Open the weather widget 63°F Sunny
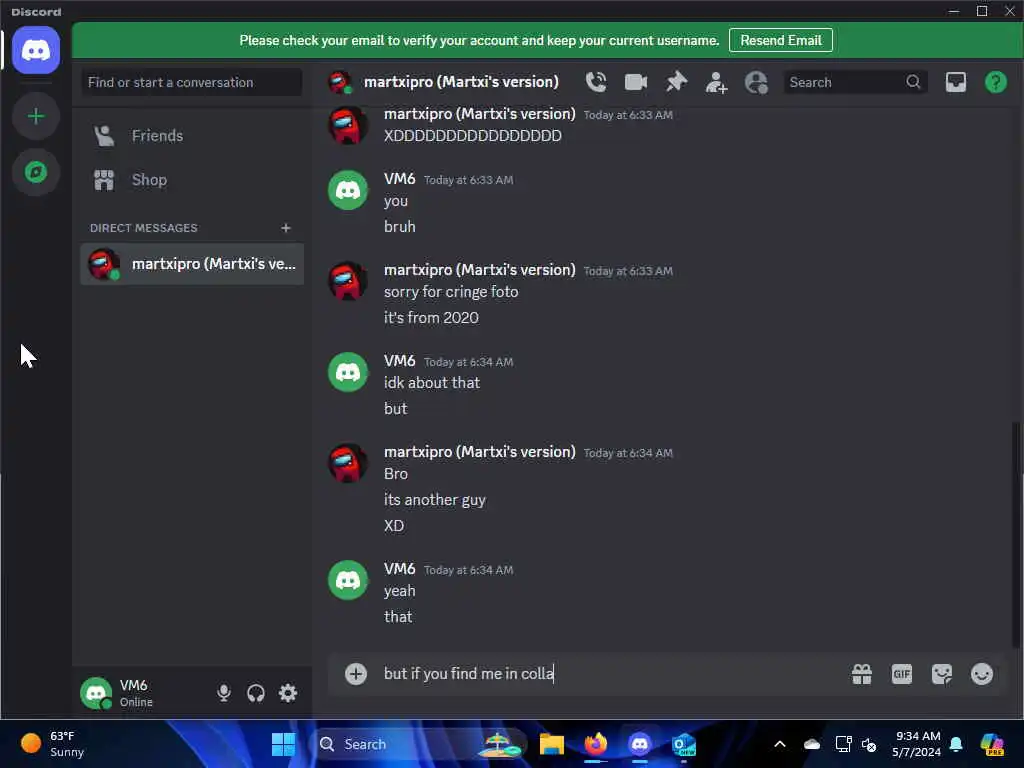Image resolution: width=1024 pixels, height=768 pixels. click(x=53, y=744)
